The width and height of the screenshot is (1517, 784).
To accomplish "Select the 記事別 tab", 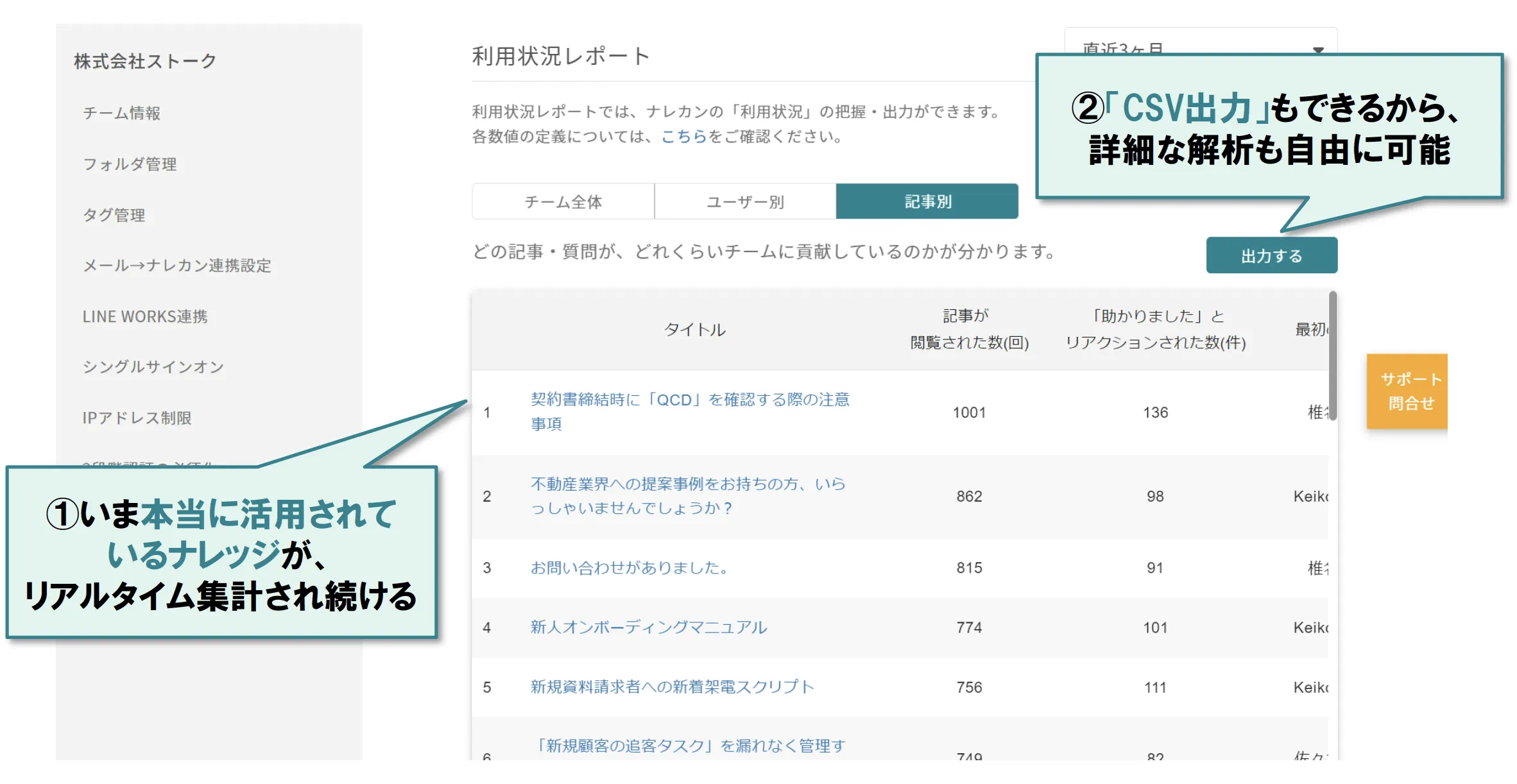I will tap(926, 201).
